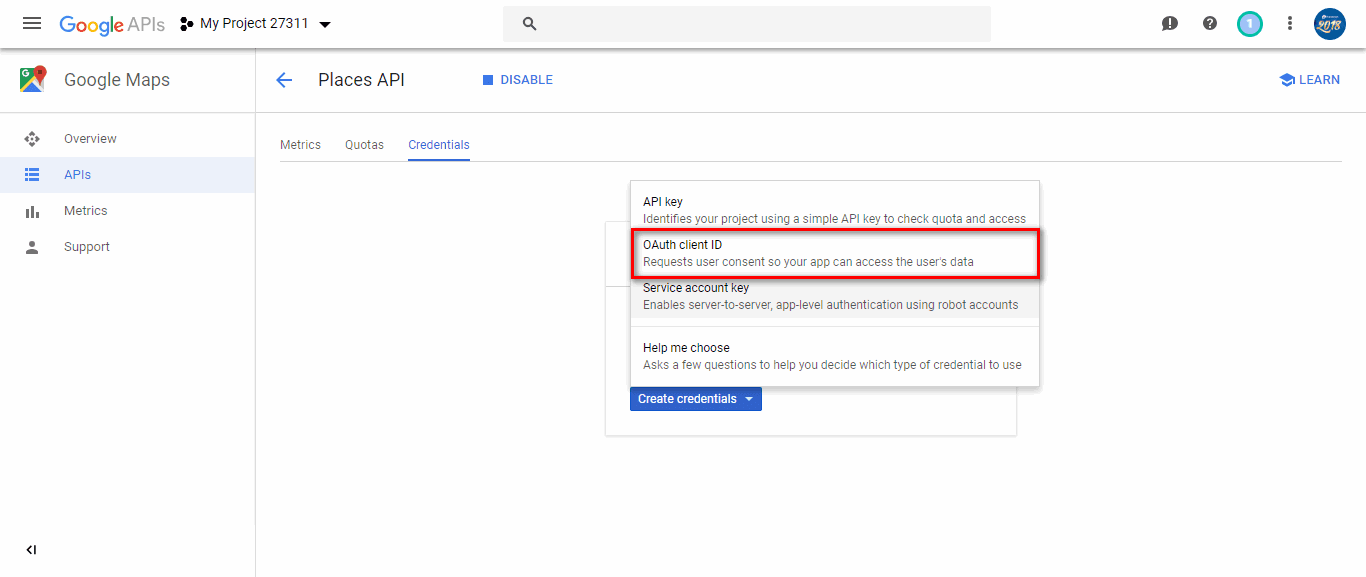Select APIs in the sidebar
Image resolution: width=1366 pixels, height=577 pixels.
(127, 175)
